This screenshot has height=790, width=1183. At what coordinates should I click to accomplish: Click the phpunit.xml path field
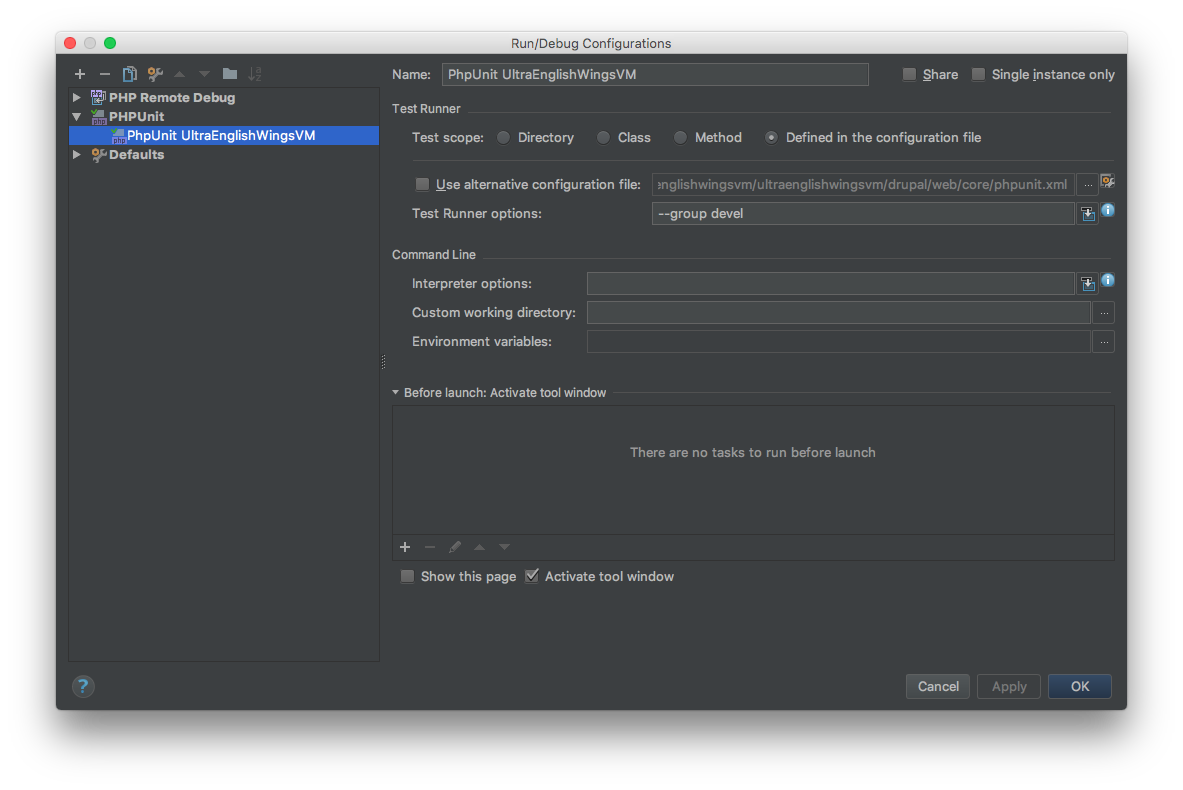click(863, 184)
